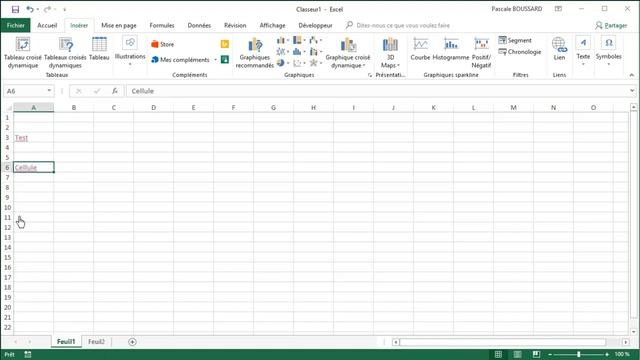This screenshot has height=360, width=640.
Task: Click the formula bar showing Cellule
Action: coord(378,91)
